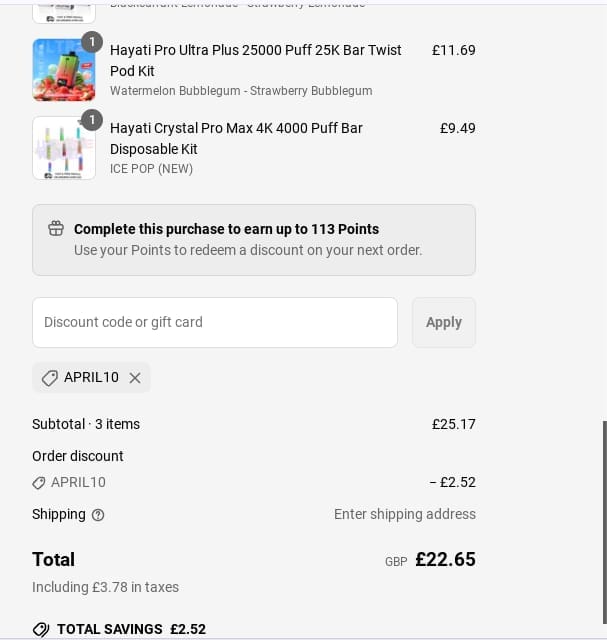Click the tag icon in APRIL10 chip
Viewport: 607px width, 640px height.
tap(50, 378)
